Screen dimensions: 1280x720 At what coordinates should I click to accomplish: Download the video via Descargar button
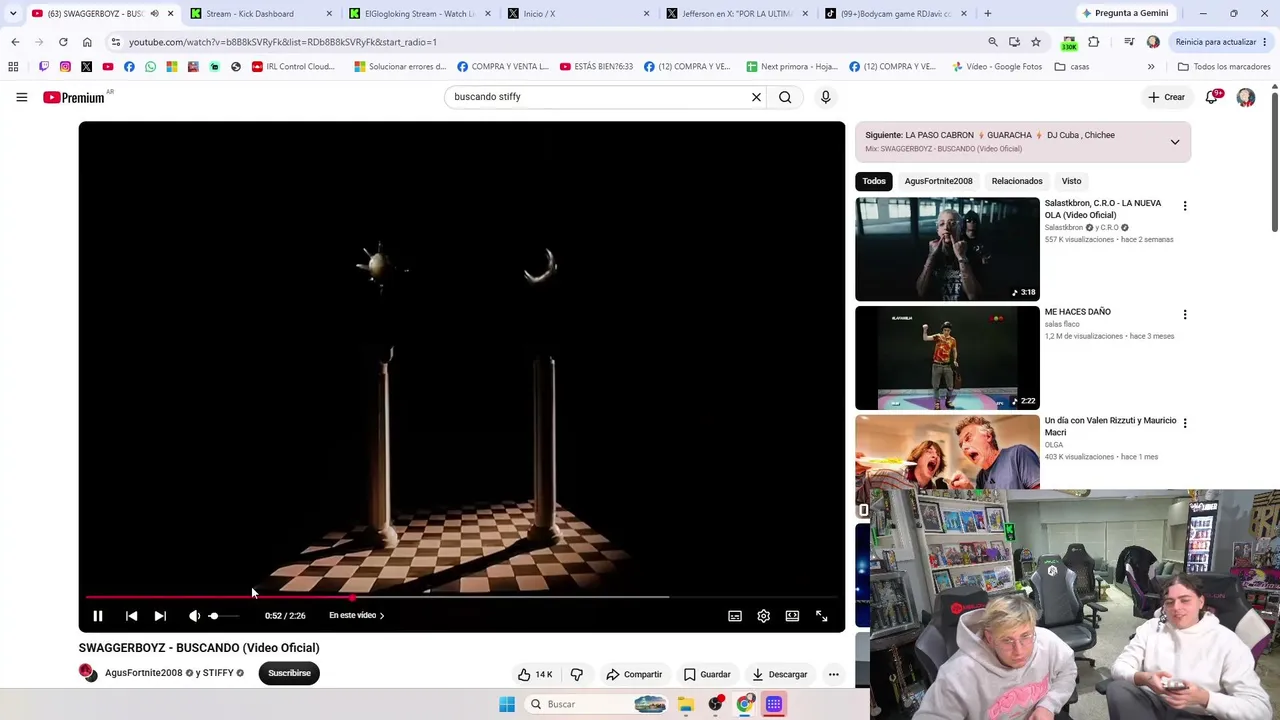[x=780, y=674]
